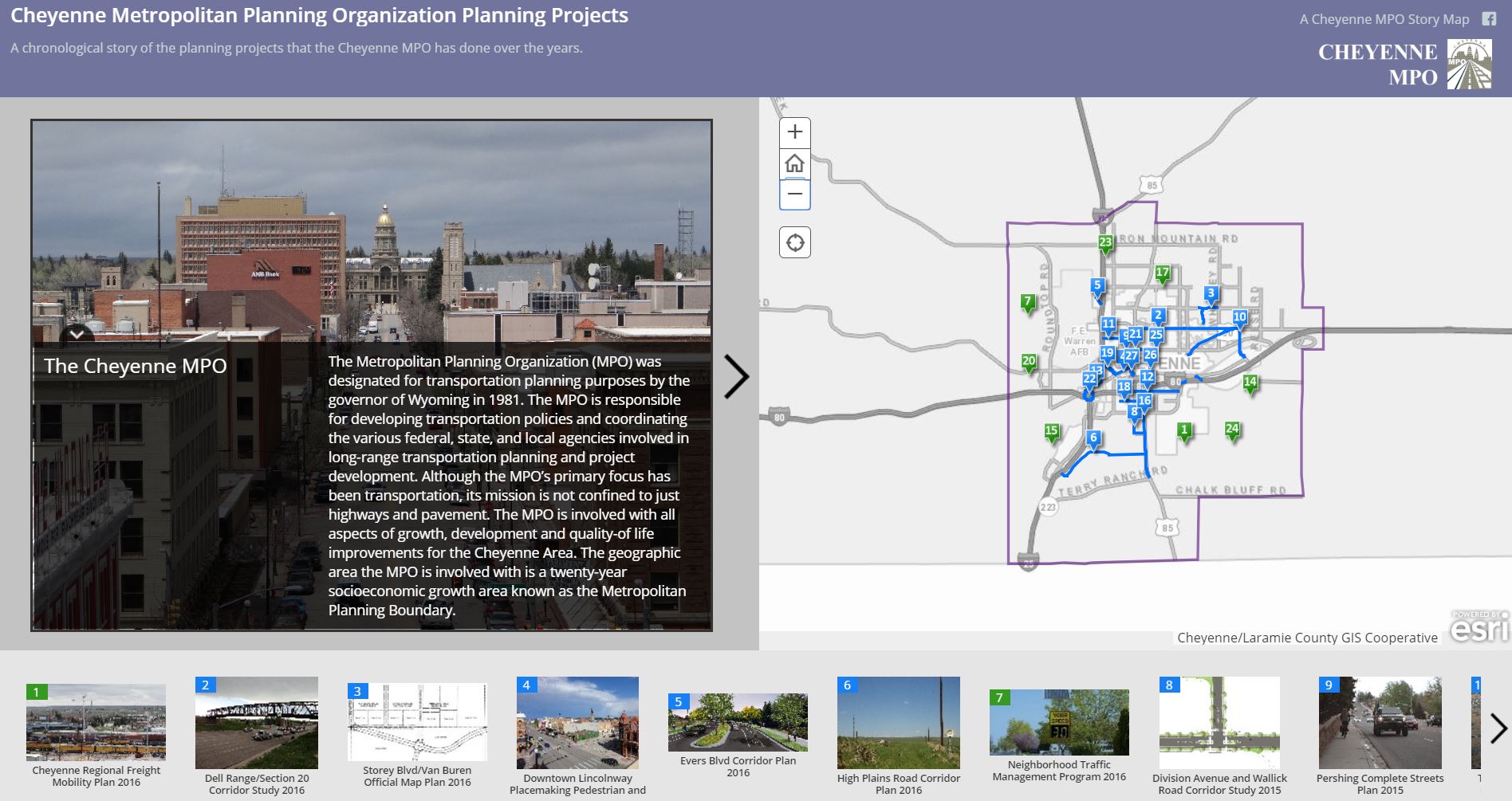Click 'The Cheyenne MPO' slide title
This screenshot has width=1512, height=801.
(136, 366)
